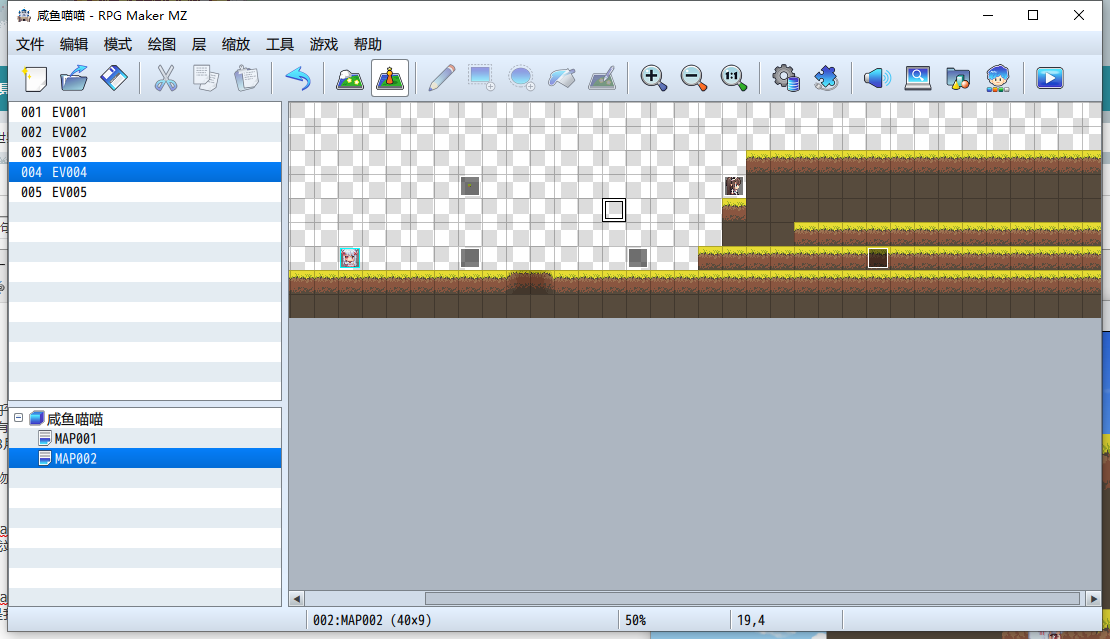Create a new project with toolbar icon
The height and width of the screenshot is (639, 1110).
tap(34, 78)
